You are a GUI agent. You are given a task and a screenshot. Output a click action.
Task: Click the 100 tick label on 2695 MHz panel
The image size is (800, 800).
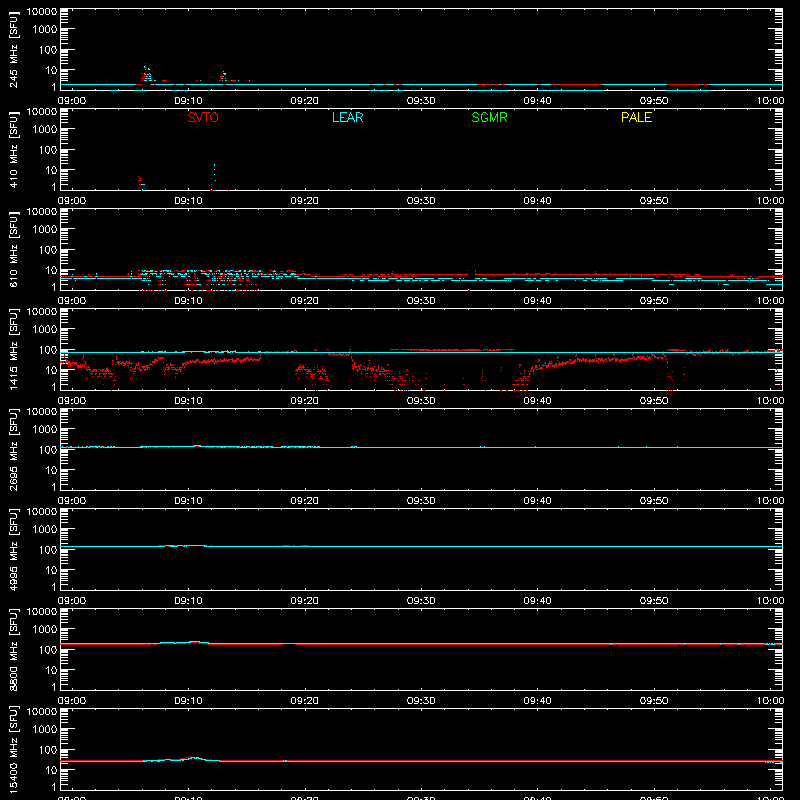(x=48, y=450)
